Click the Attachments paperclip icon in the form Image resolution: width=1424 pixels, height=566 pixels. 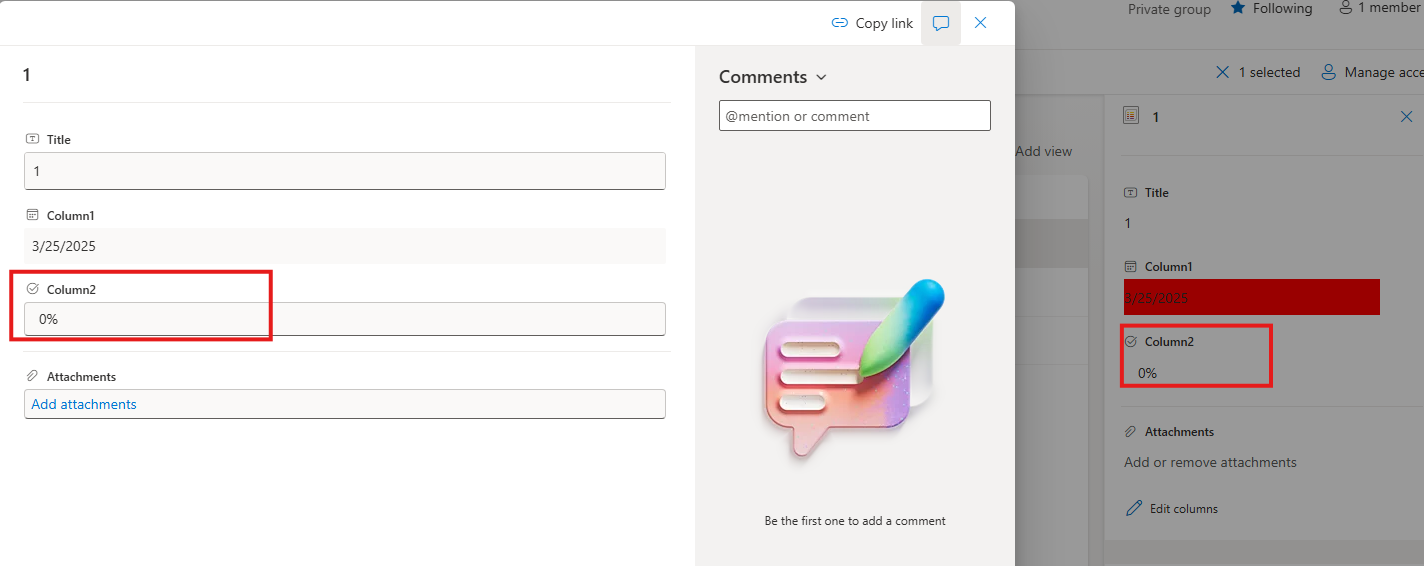tap(32, 376)
